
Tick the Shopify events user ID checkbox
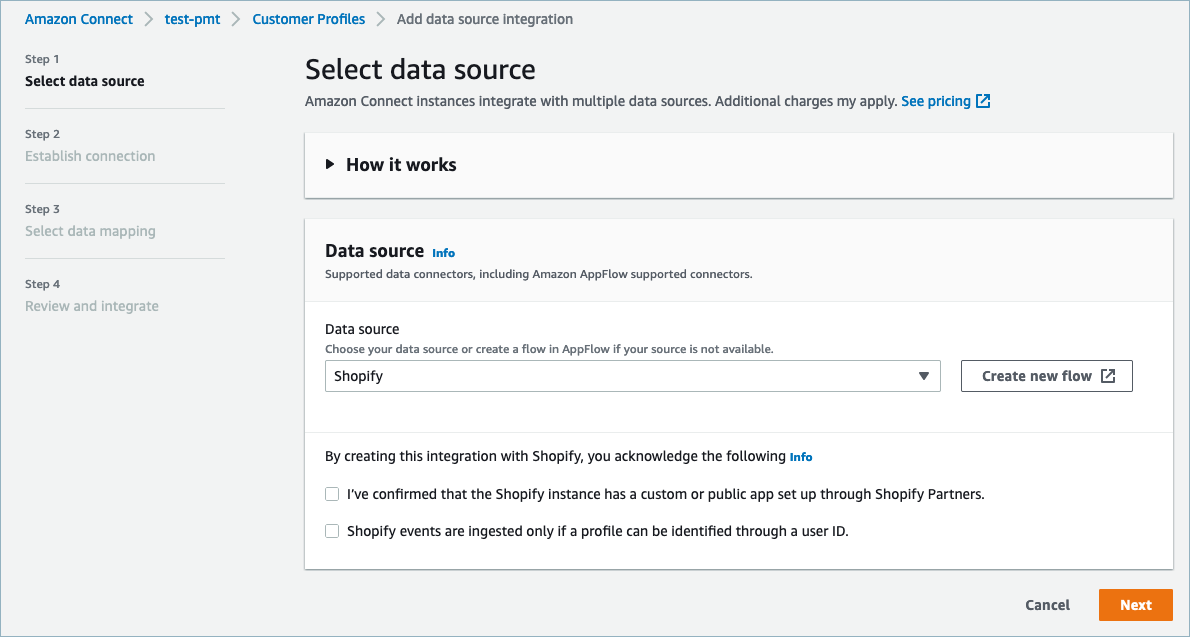click(x=332, y=531)
